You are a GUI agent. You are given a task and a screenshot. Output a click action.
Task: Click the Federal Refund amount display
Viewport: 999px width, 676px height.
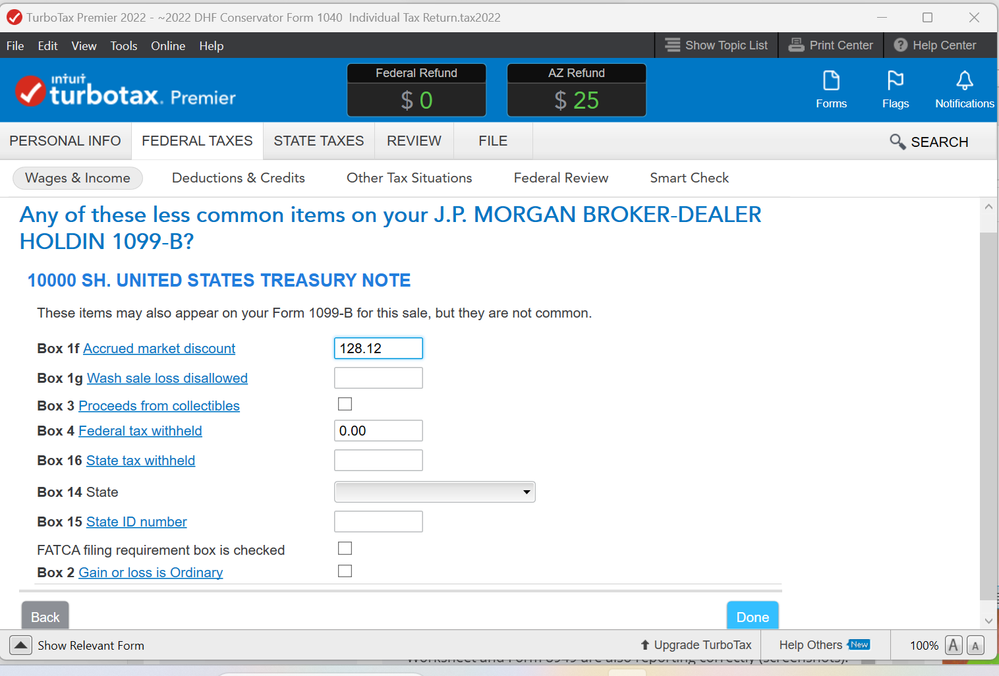417,100
